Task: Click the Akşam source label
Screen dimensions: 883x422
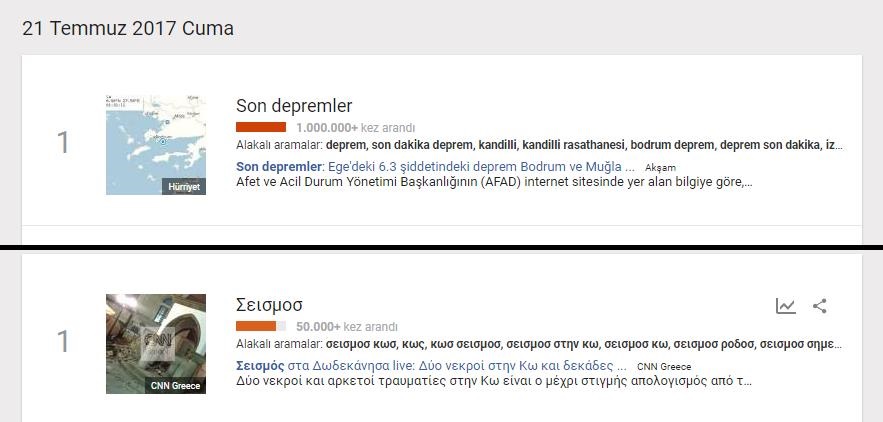Action: click(660, 167)
